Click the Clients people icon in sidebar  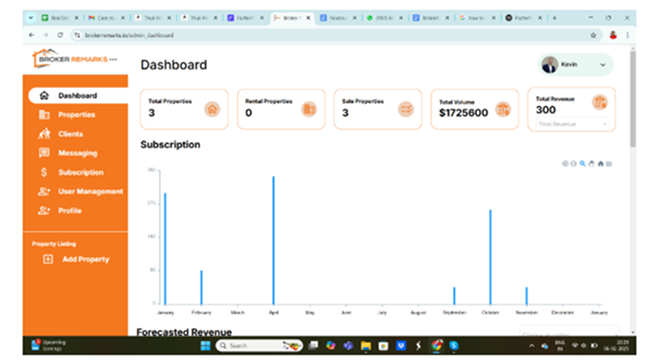coord(44,134)
